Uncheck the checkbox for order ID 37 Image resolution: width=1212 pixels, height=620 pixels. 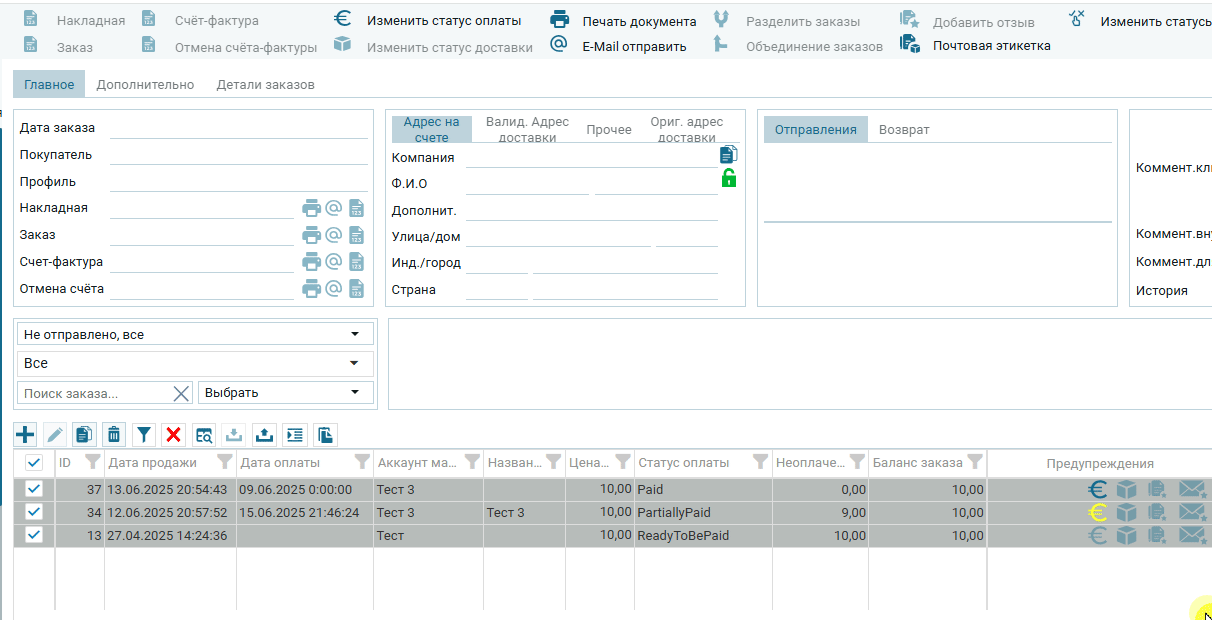(x=34, y=489)
